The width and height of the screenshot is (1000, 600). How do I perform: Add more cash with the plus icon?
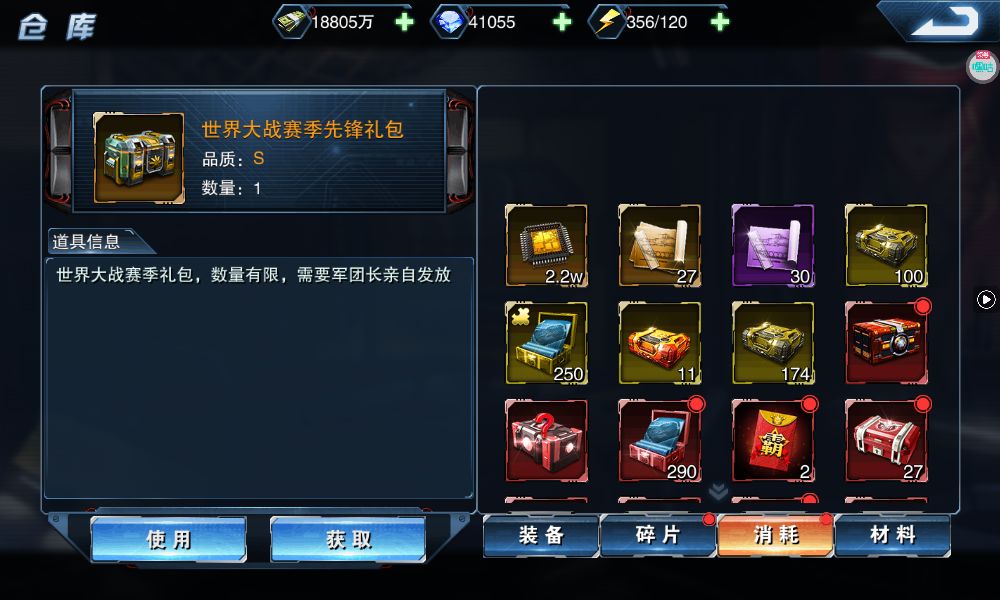coord(404,22)
